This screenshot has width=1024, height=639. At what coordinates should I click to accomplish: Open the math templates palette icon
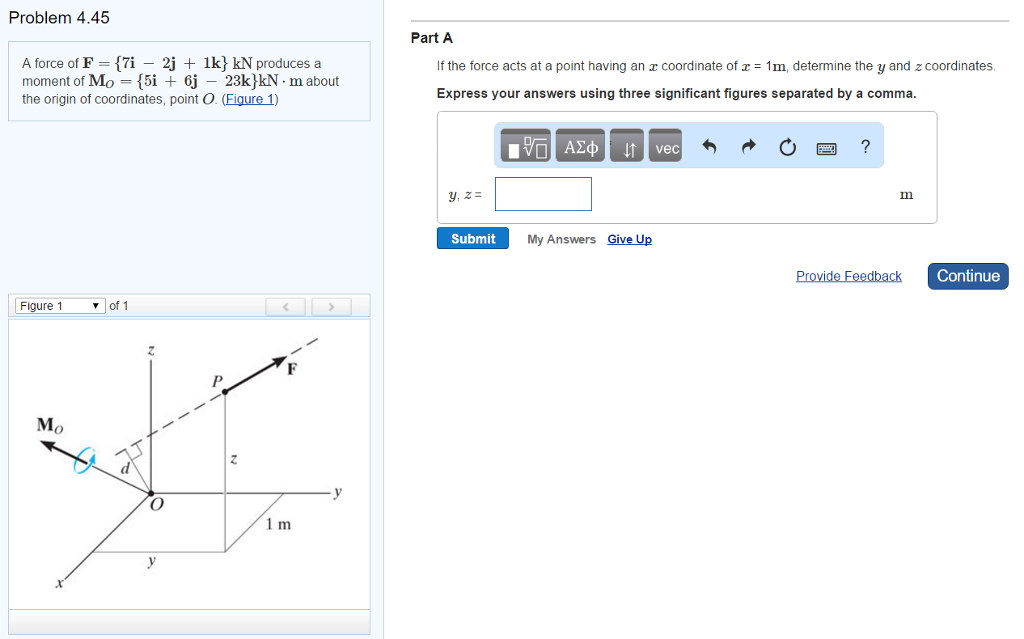point(523,145)
